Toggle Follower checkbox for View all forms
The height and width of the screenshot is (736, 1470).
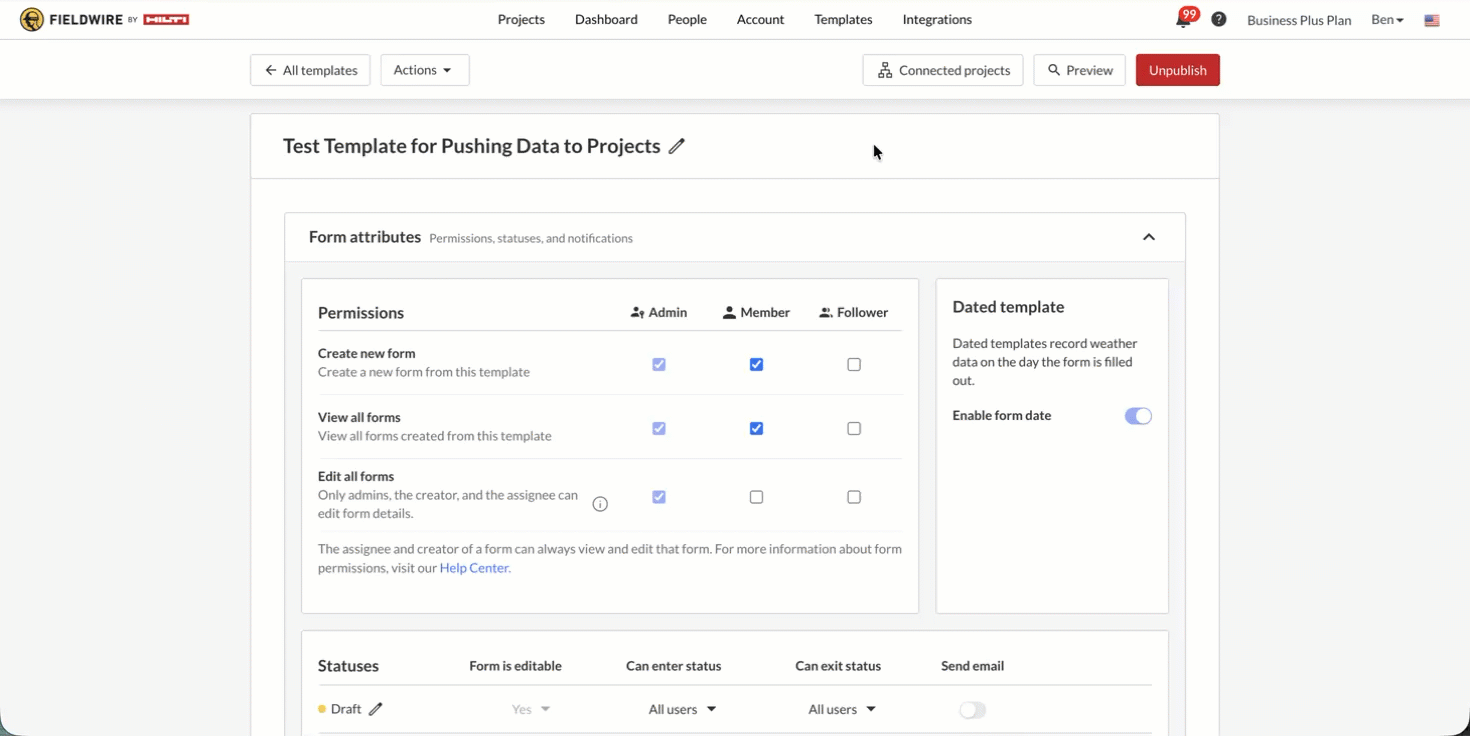(854, 429)
